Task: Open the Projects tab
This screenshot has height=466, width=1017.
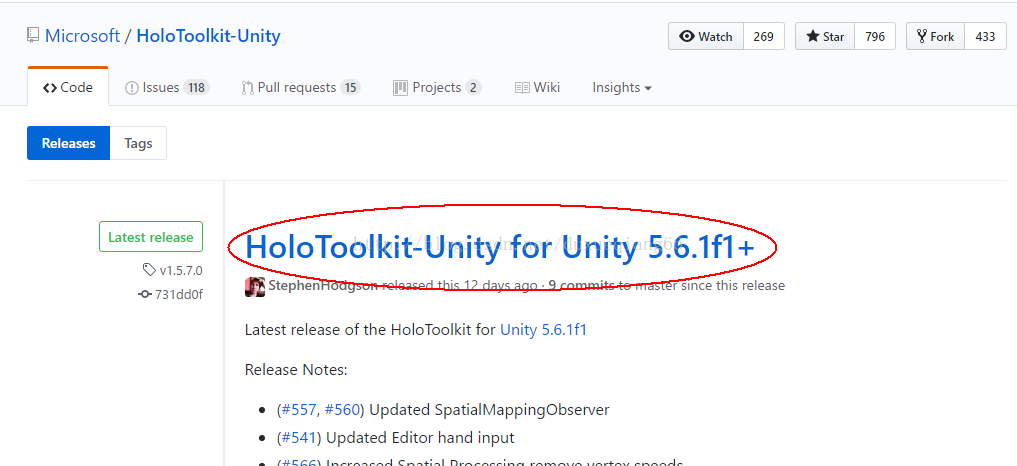Action: [437, 87]
